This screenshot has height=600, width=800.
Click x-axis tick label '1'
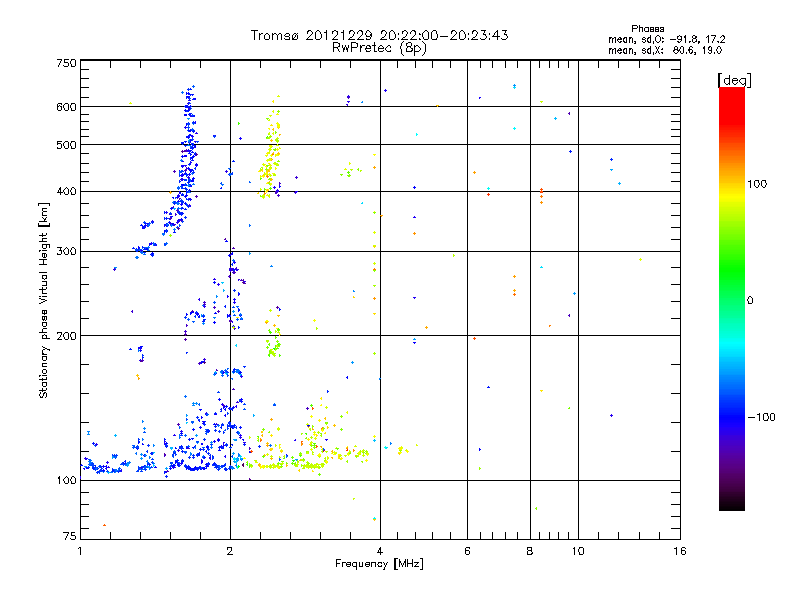click(x=80, y=551)
